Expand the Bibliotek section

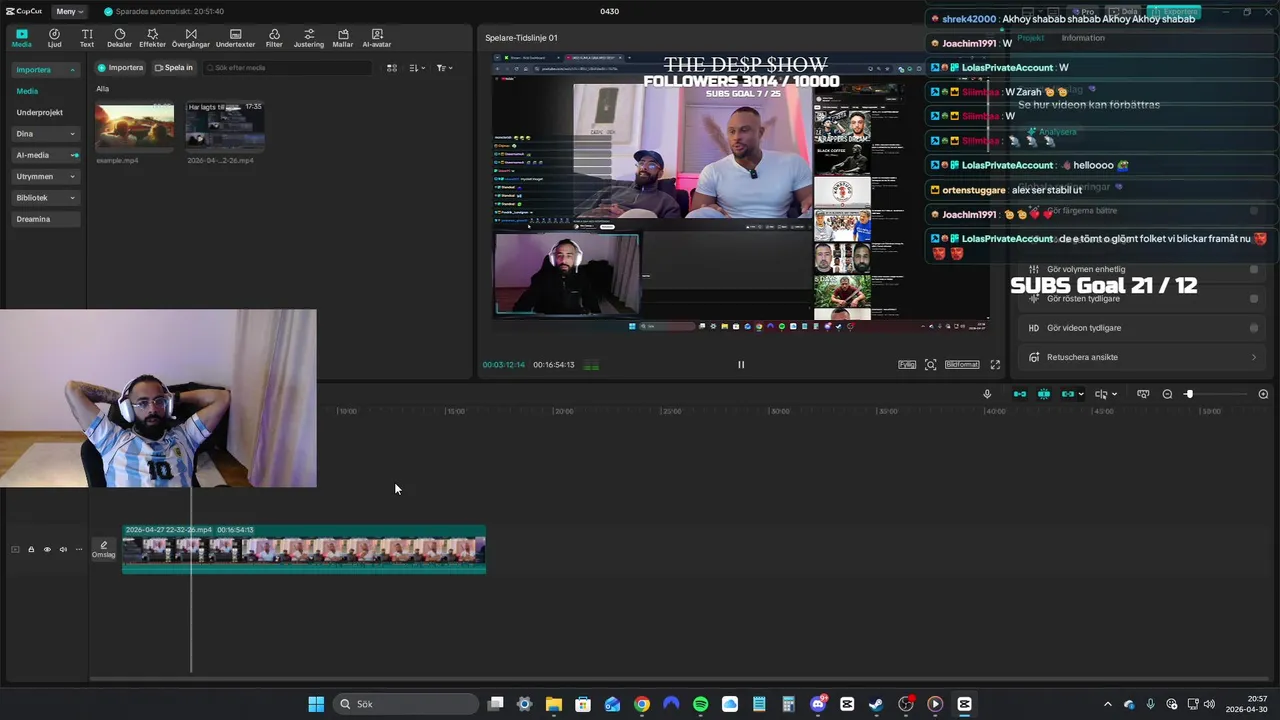pos(72,198)
